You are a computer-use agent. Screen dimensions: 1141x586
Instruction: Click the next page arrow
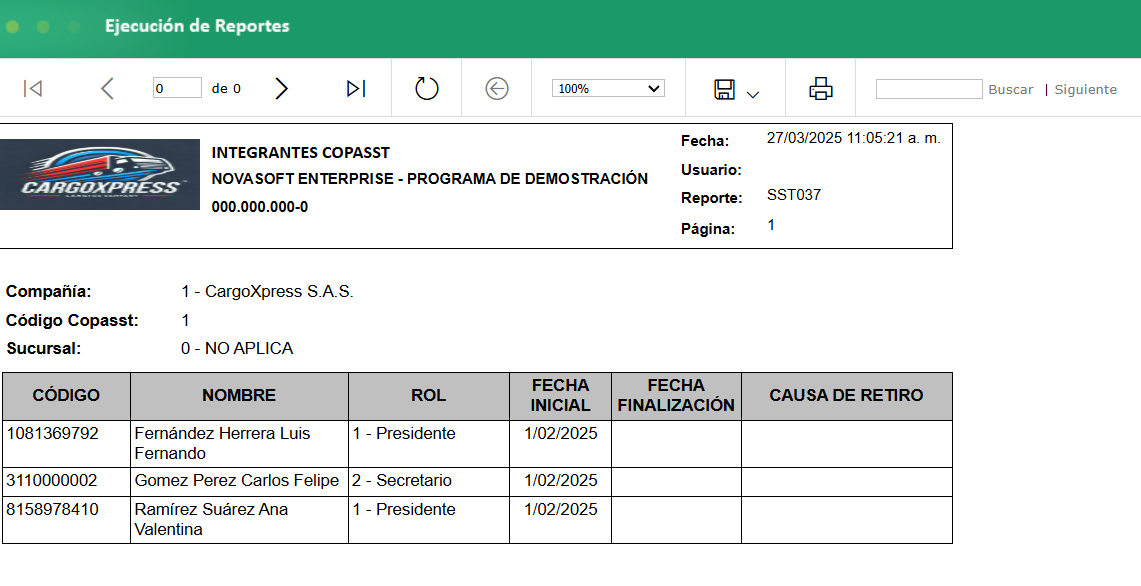click(x=281, y=88)
